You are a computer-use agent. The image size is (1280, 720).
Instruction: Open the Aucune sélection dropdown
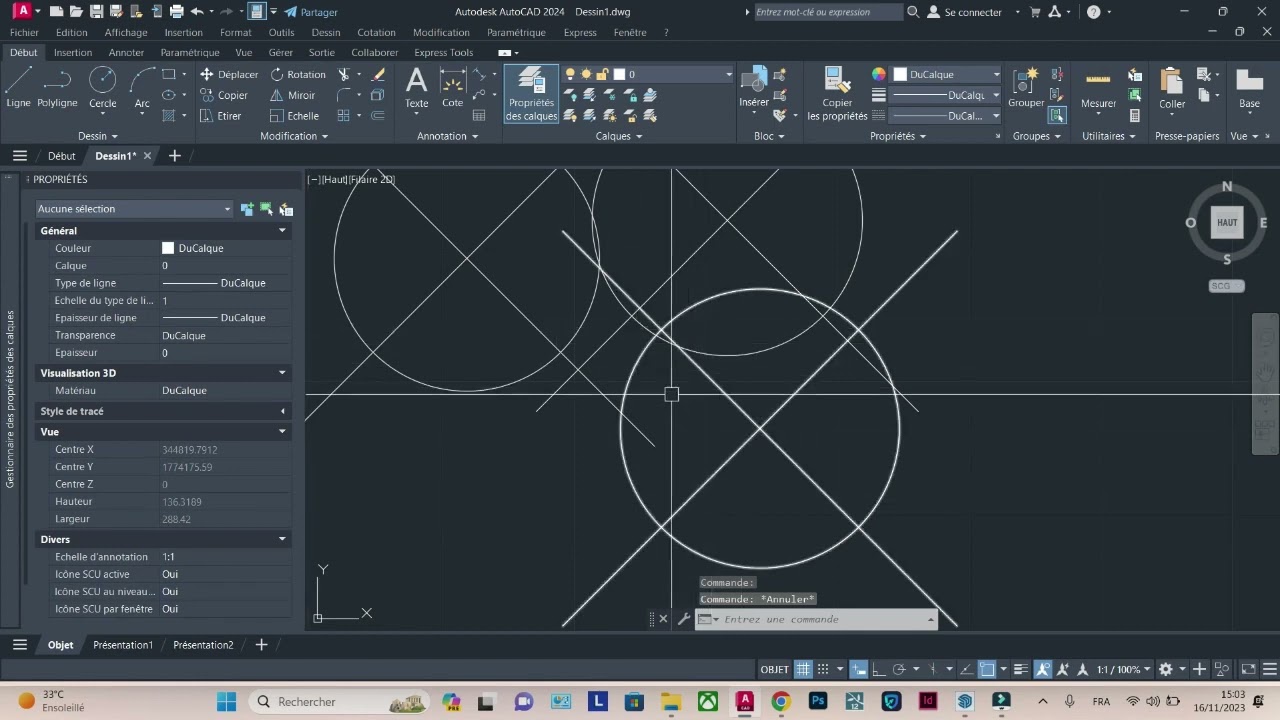(134, 209)
